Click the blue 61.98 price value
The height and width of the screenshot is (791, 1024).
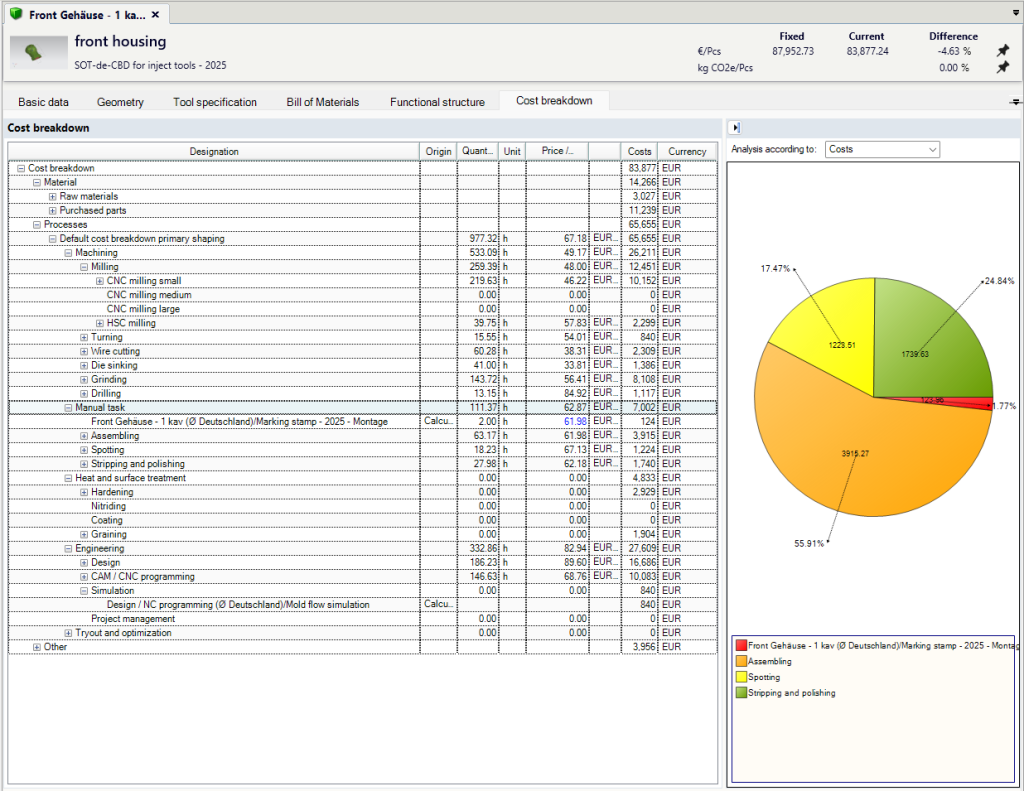(x=575, y=421)
